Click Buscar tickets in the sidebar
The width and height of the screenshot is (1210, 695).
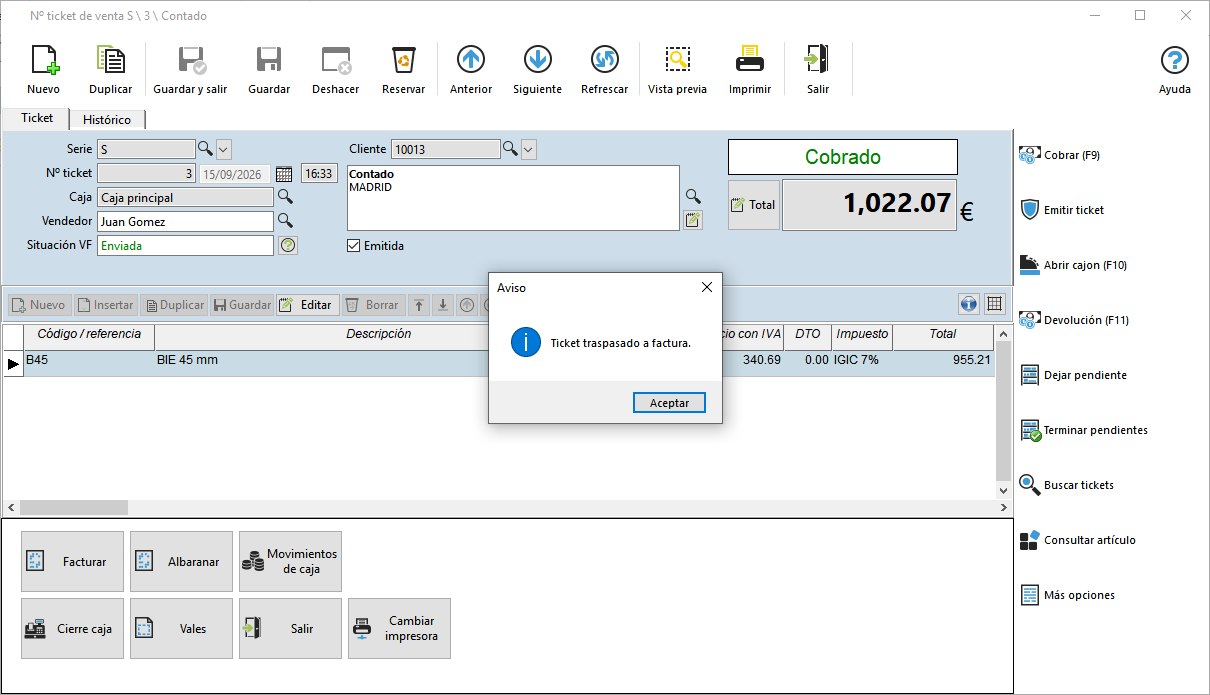click(1066, 485)
